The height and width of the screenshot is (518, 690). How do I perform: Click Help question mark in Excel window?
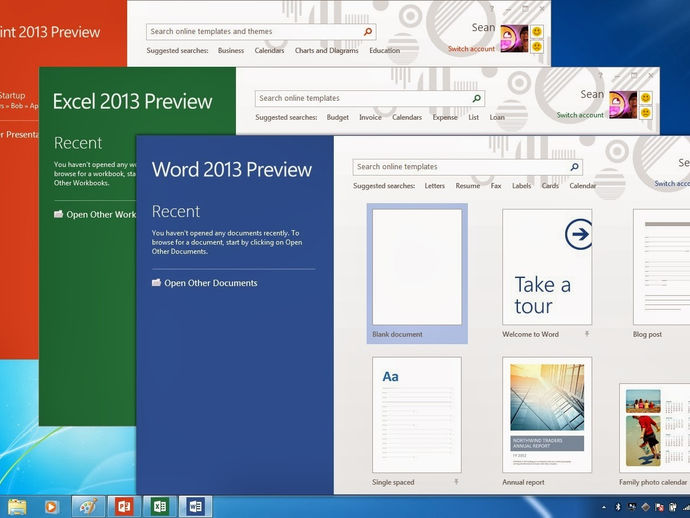point(601,75)
